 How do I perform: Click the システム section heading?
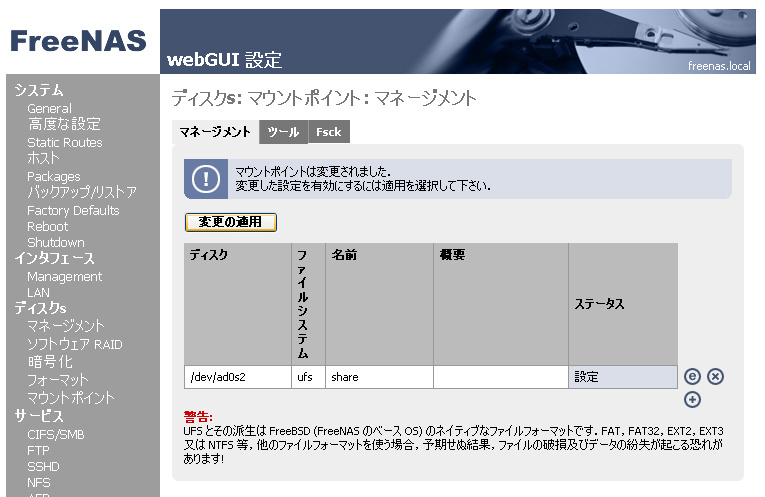[x=39, y=90]
